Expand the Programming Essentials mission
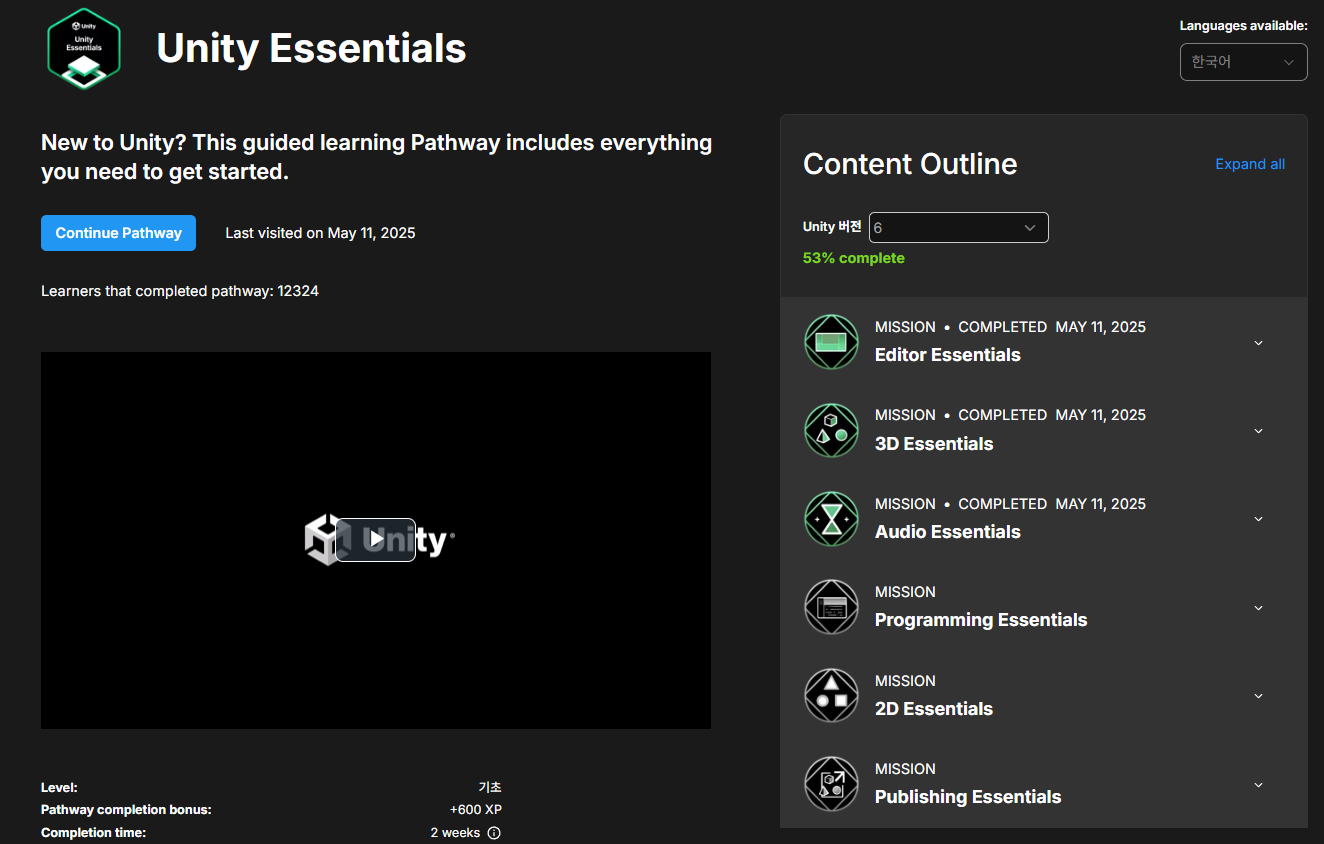The width and height of the screenshot is (1324, 844). pyautogui.click(x=1259, y=608)
